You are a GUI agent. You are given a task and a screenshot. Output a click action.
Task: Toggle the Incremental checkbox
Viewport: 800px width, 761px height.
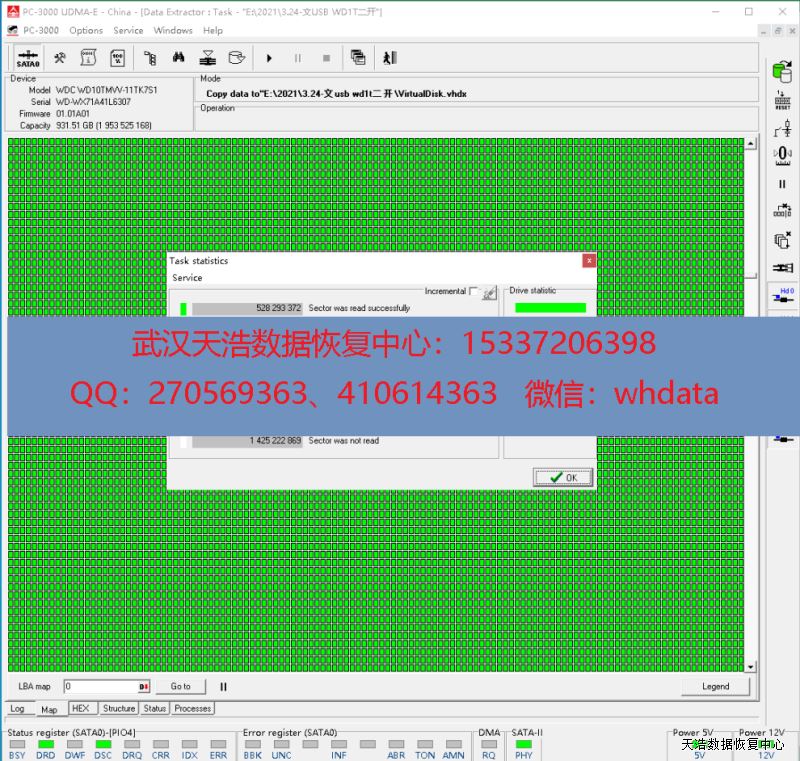pyautogui.click(x=474, y=291)
